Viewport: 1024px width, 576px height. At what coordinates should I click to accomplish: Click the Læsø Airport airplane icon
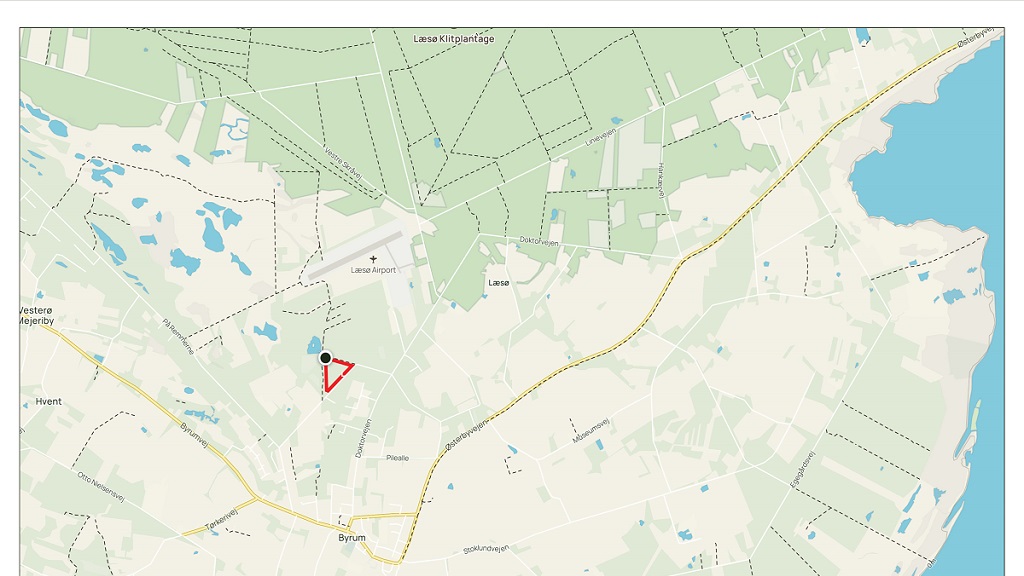[373, 259]
